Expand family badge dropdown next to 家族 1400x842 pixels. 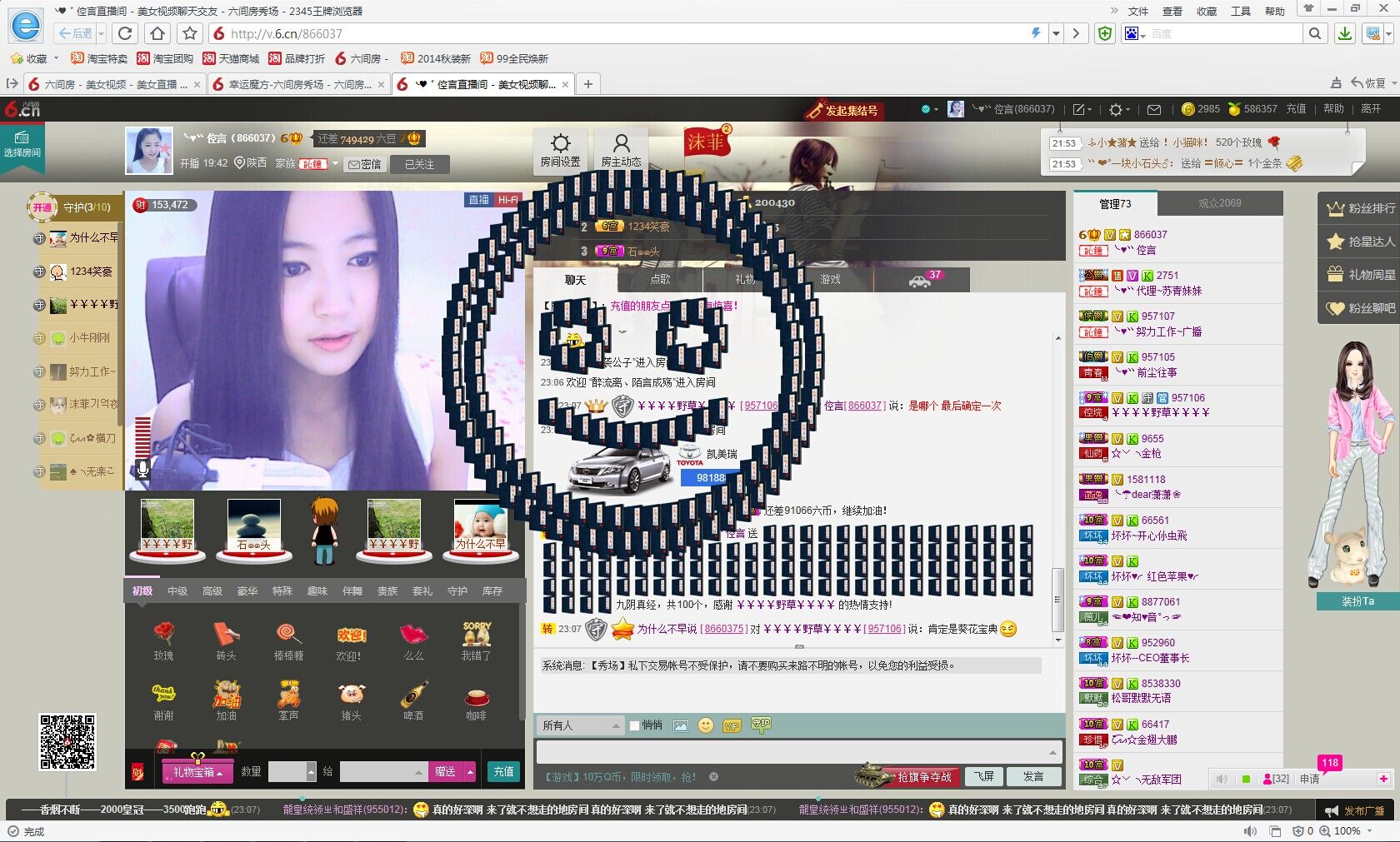click(336, 163)
